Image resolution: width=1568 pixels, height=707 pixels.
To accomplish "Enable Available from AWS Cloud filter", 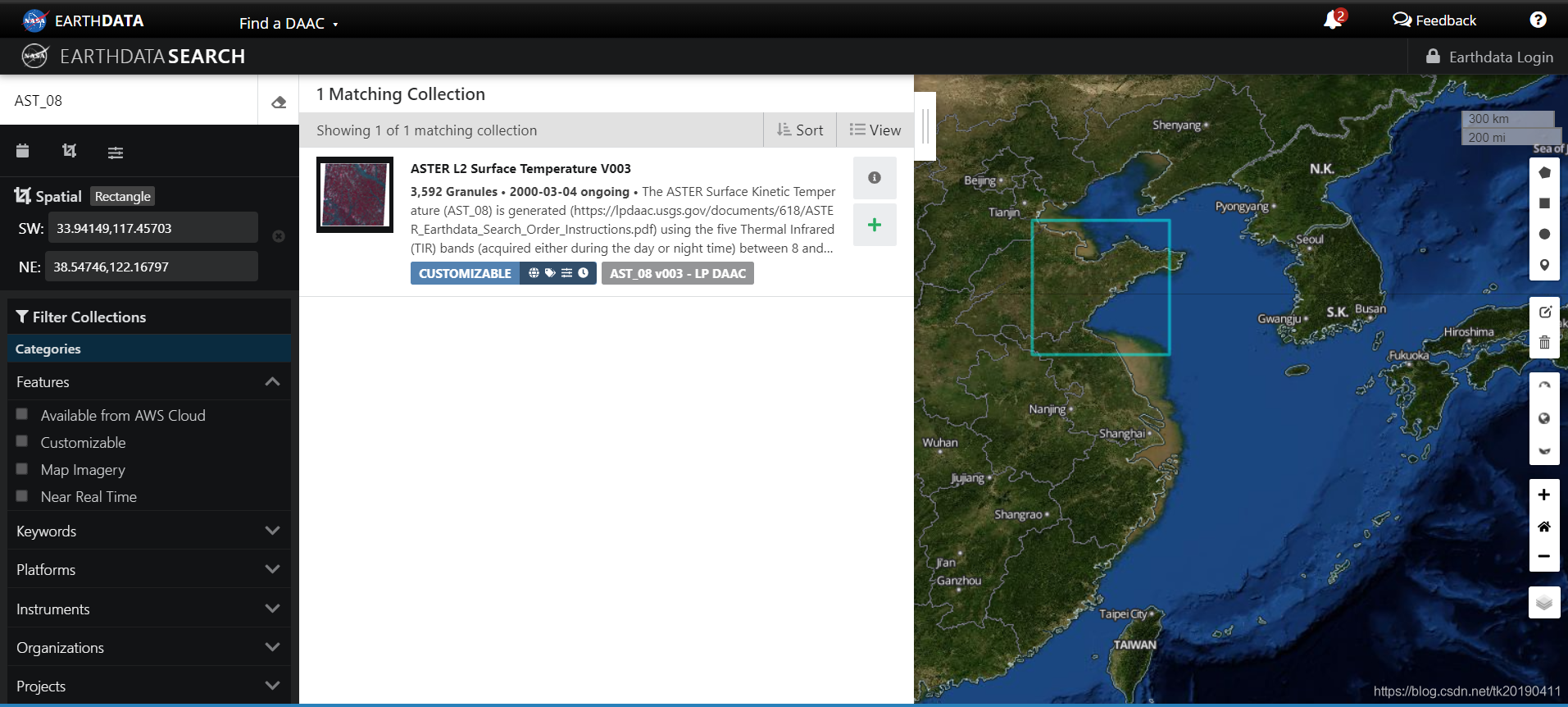I will click(22, 414).
